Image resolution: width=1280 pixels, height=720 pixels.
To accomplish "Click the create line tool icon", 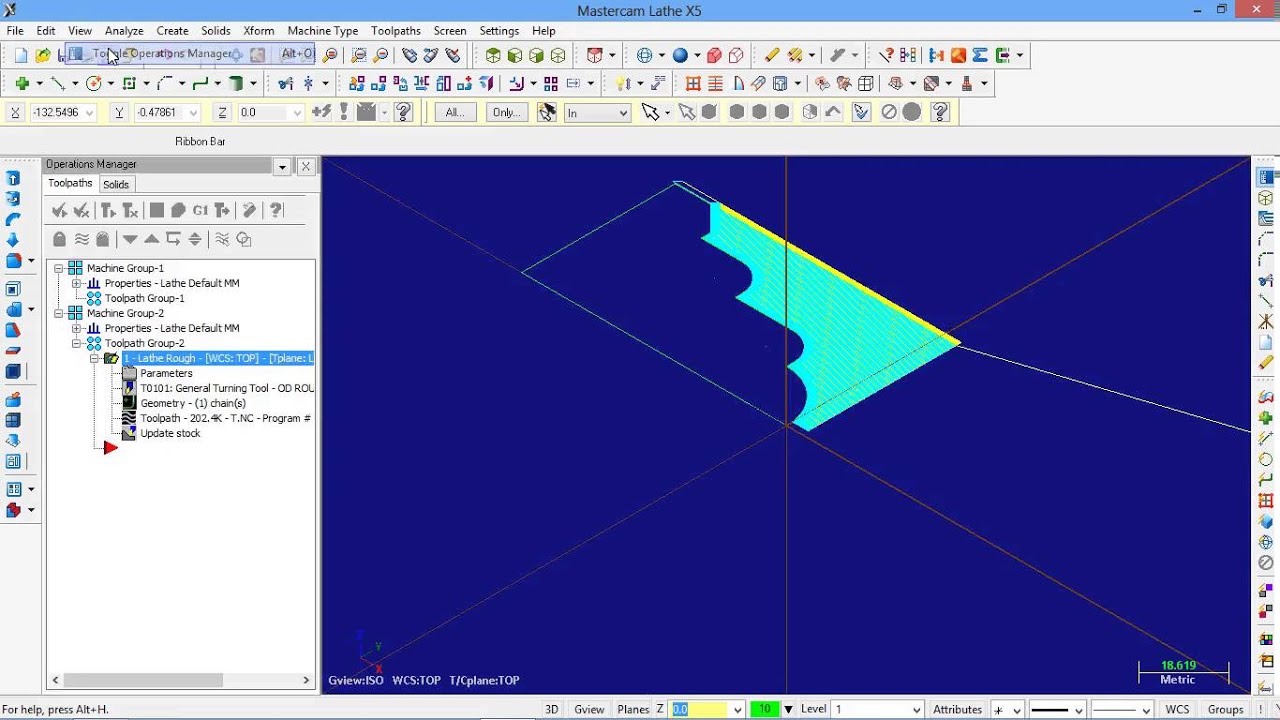I will tap(58, 84).
